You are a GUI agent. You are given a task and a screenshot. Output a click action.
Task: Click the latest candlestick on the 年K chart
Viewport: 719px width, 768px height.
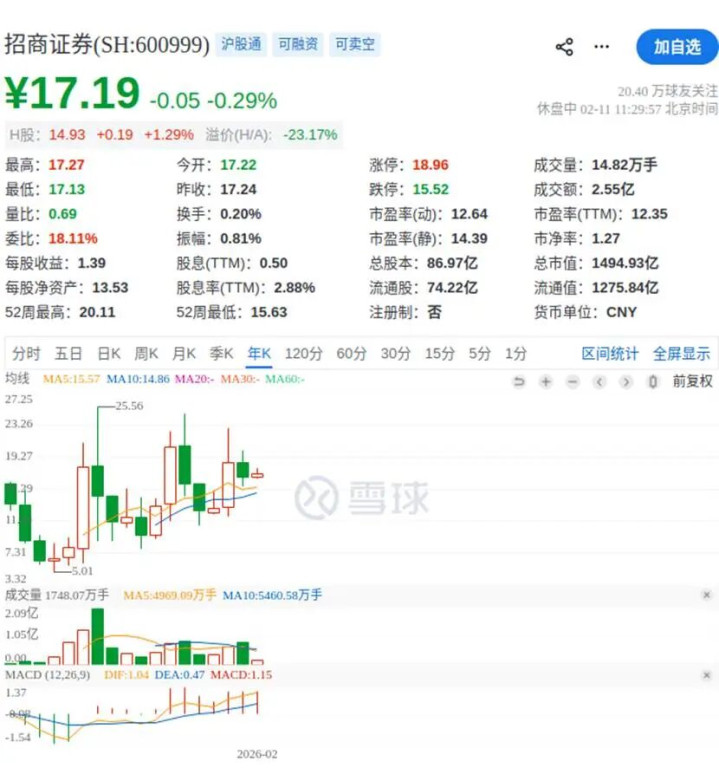pos(257,475)
